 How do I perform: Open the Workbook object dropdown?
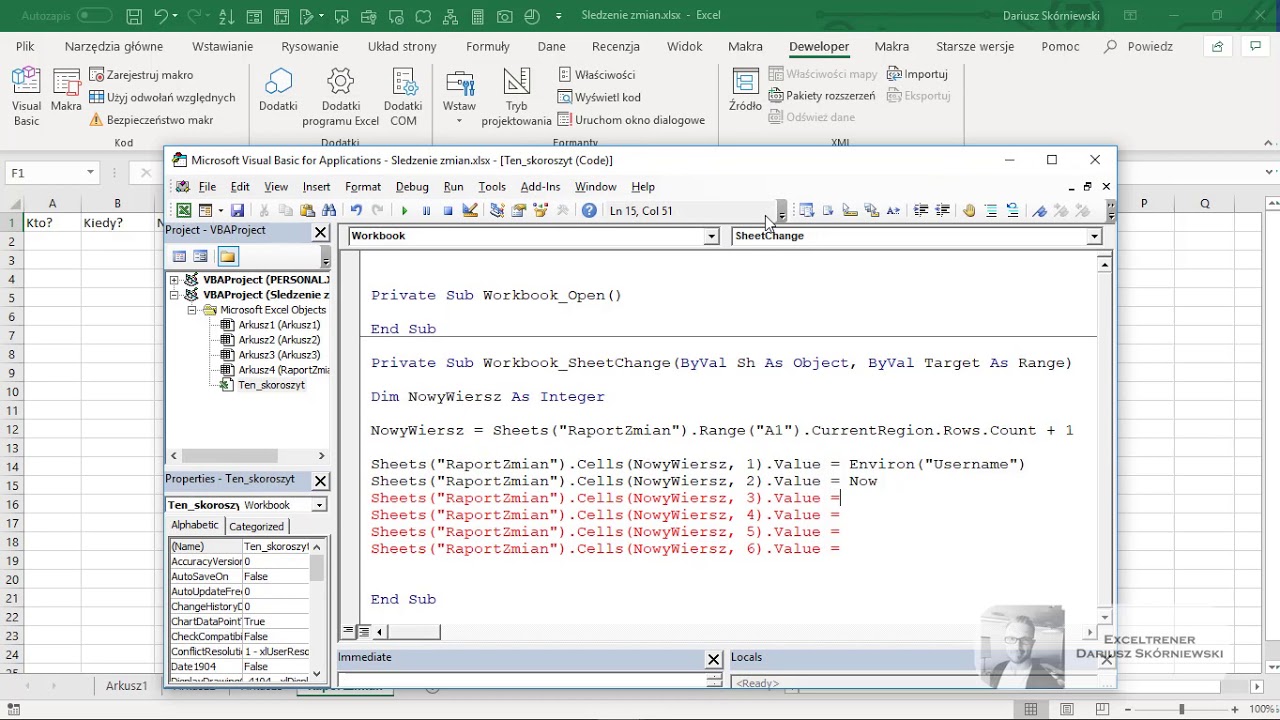point(711,236)
